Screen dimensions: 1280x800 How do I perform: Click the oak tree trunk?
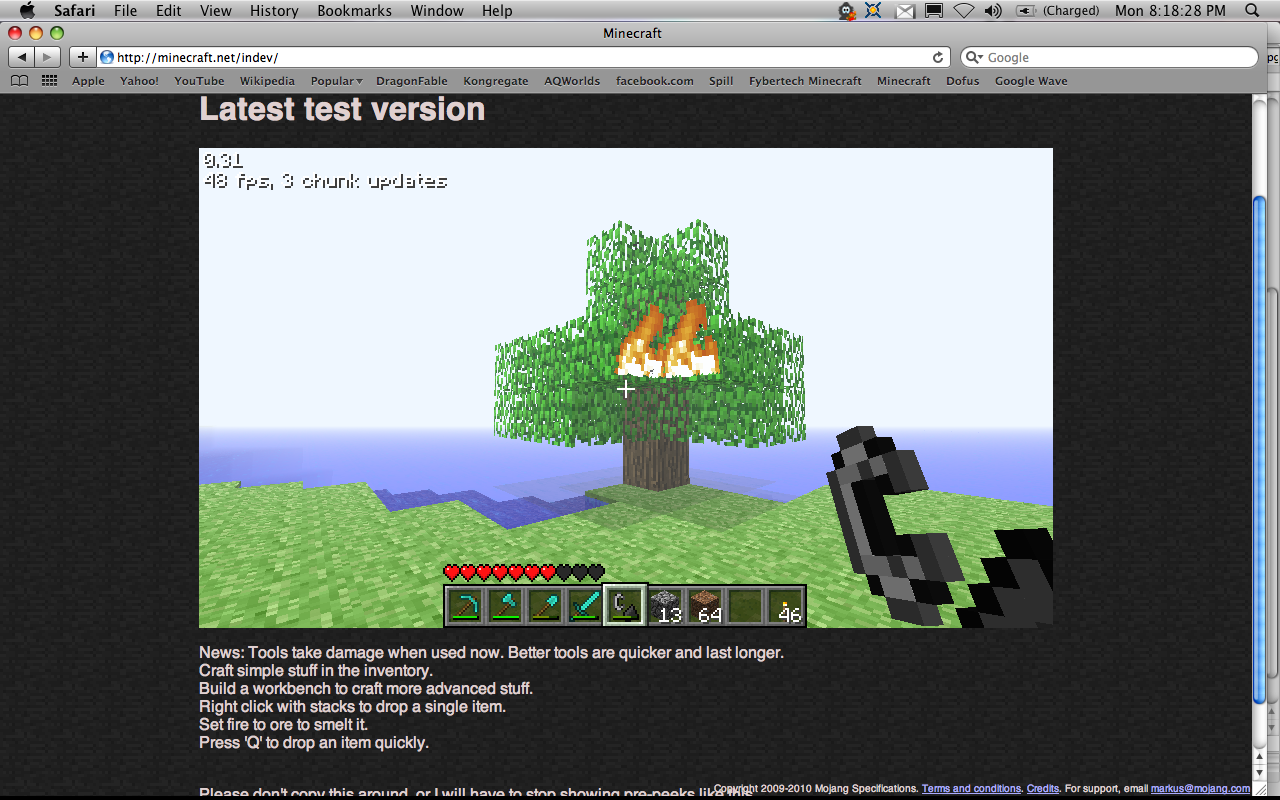[x=656, y=462]
